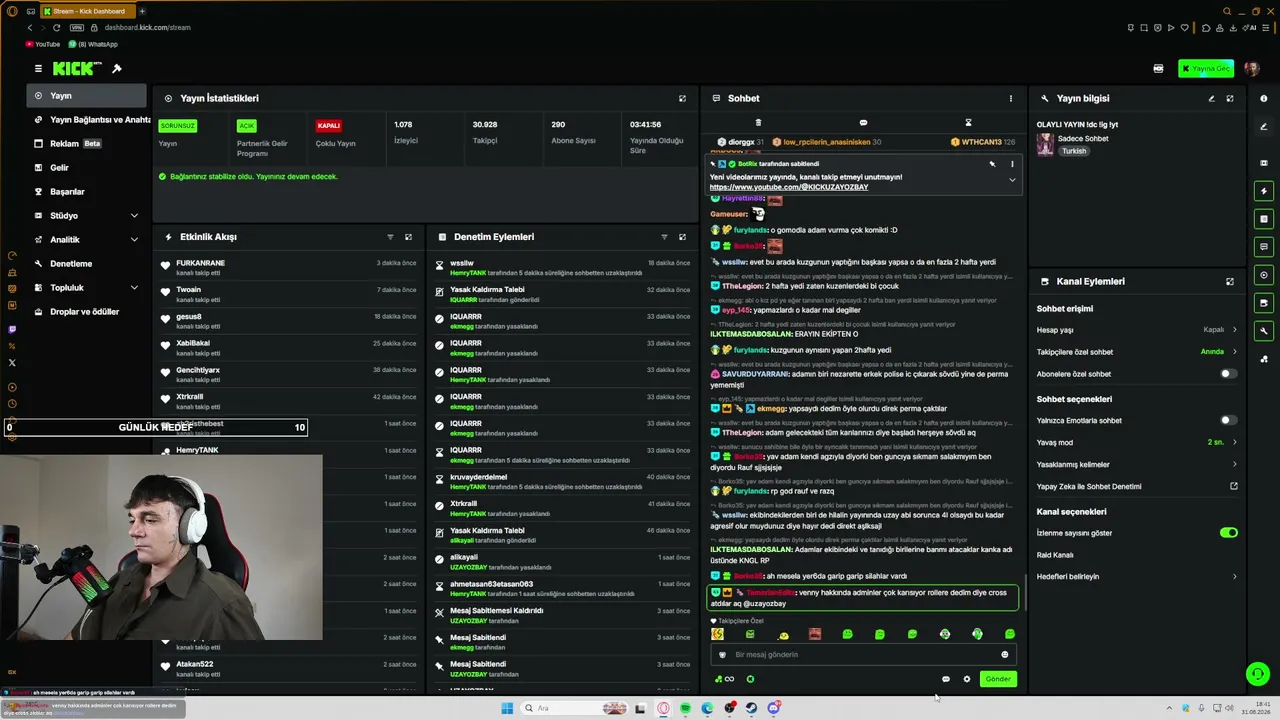Edit stream info with the Yayın bilgisi pencil

pyautogui.click(x=1211, y=98)
